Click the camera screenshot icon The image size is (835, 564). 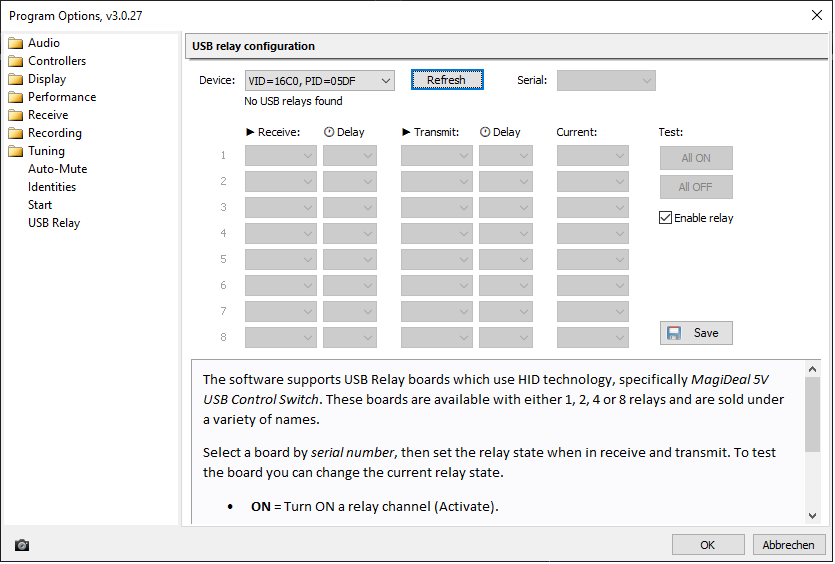click(x=22, y=545)
